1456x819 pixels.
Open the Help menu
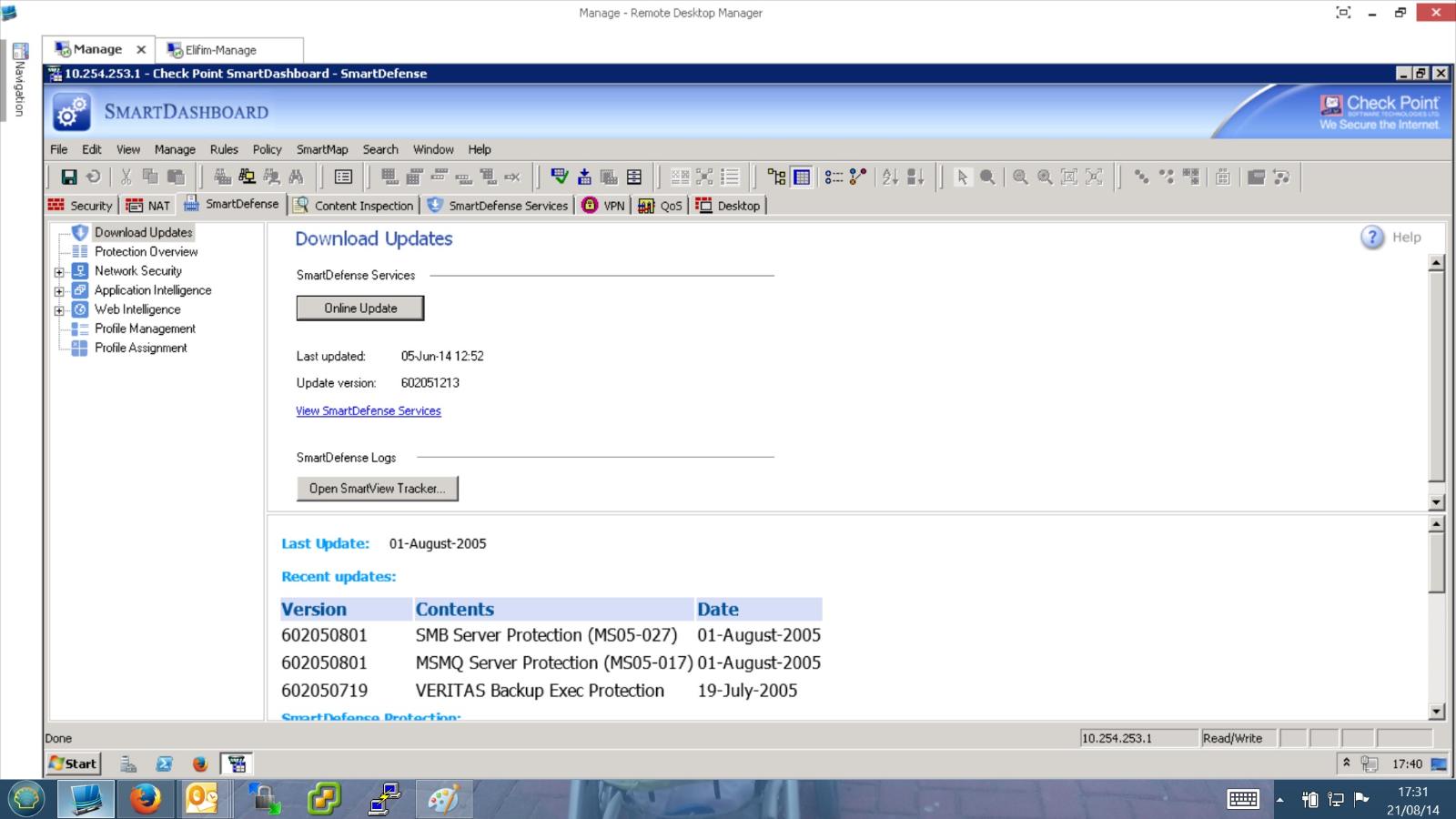tap(480, 149)
